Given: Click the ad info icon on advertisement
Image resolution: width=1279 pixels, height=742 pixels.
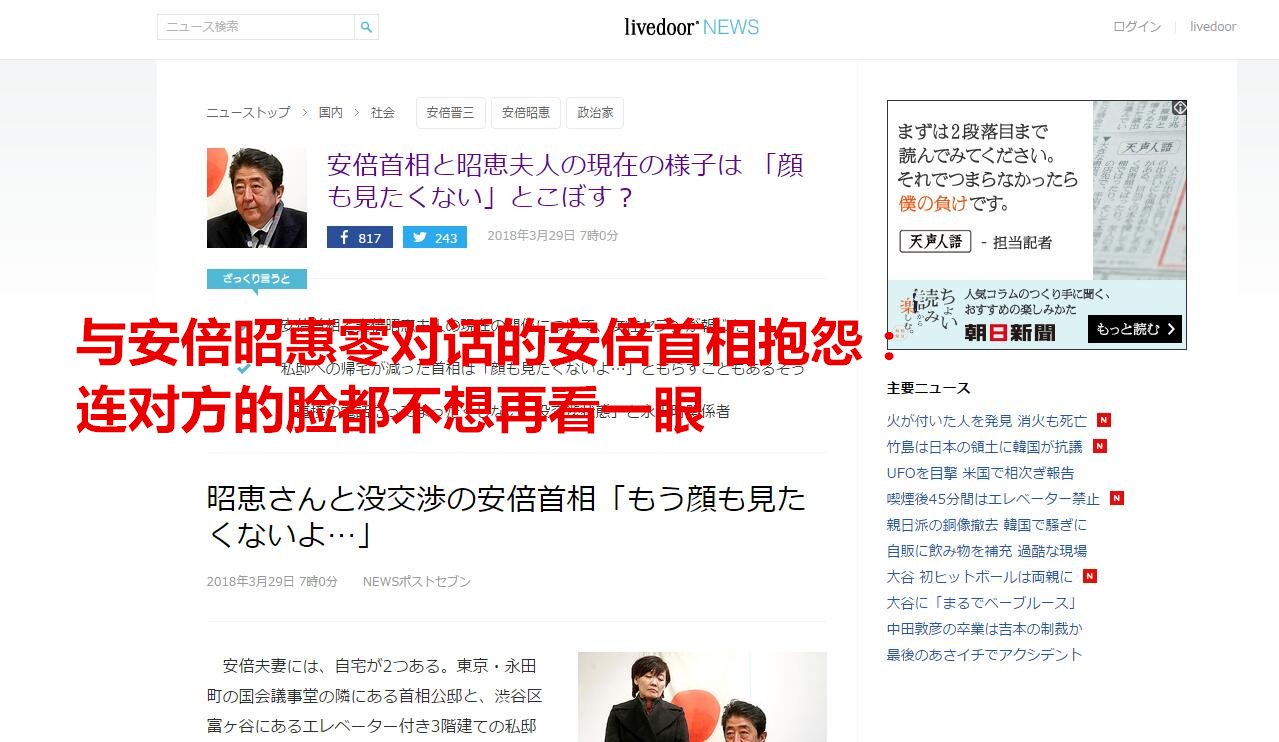Looking at the screenshot, I should (1180, 107).
